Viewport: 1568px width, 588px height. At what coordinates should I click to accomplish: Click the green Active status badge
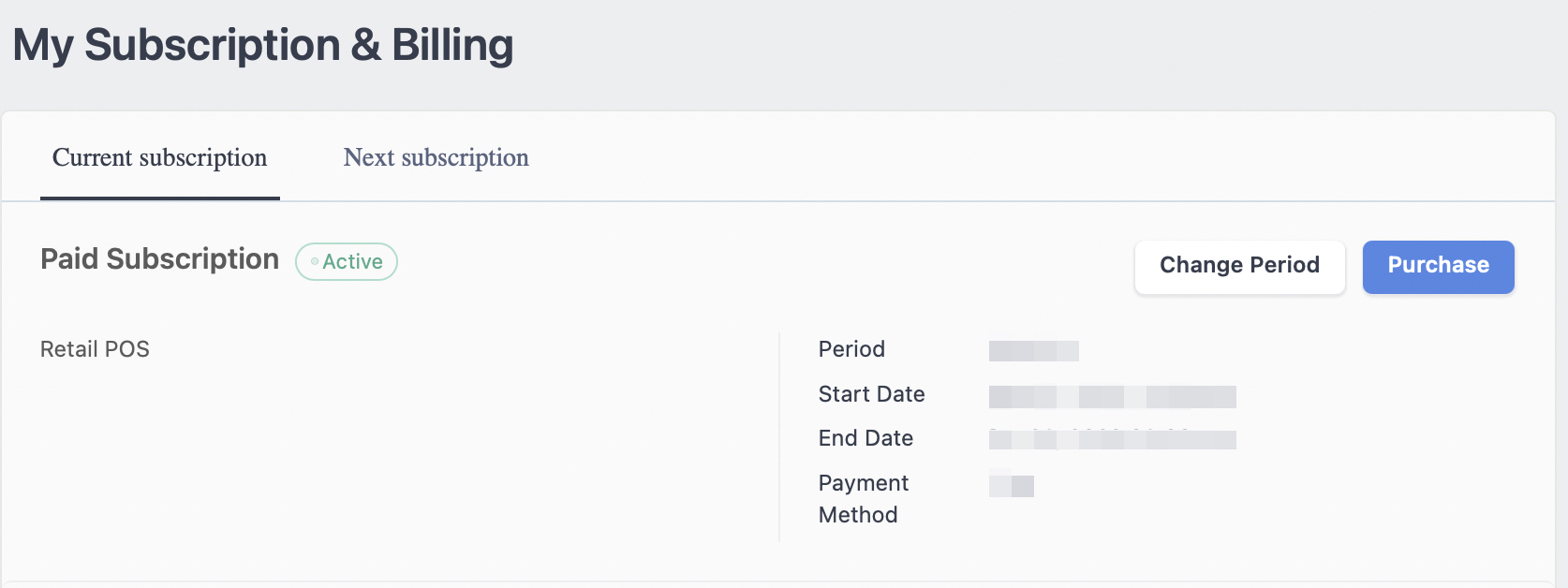[x=347, y=261]
